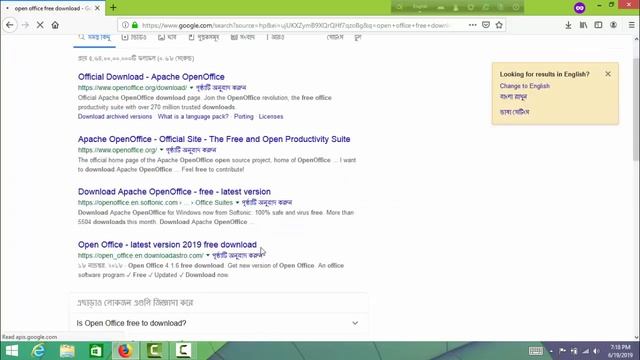Open Official Download - Apache OpenOffice result
Viewport: 640px width, 360px height.
point(151,77)
